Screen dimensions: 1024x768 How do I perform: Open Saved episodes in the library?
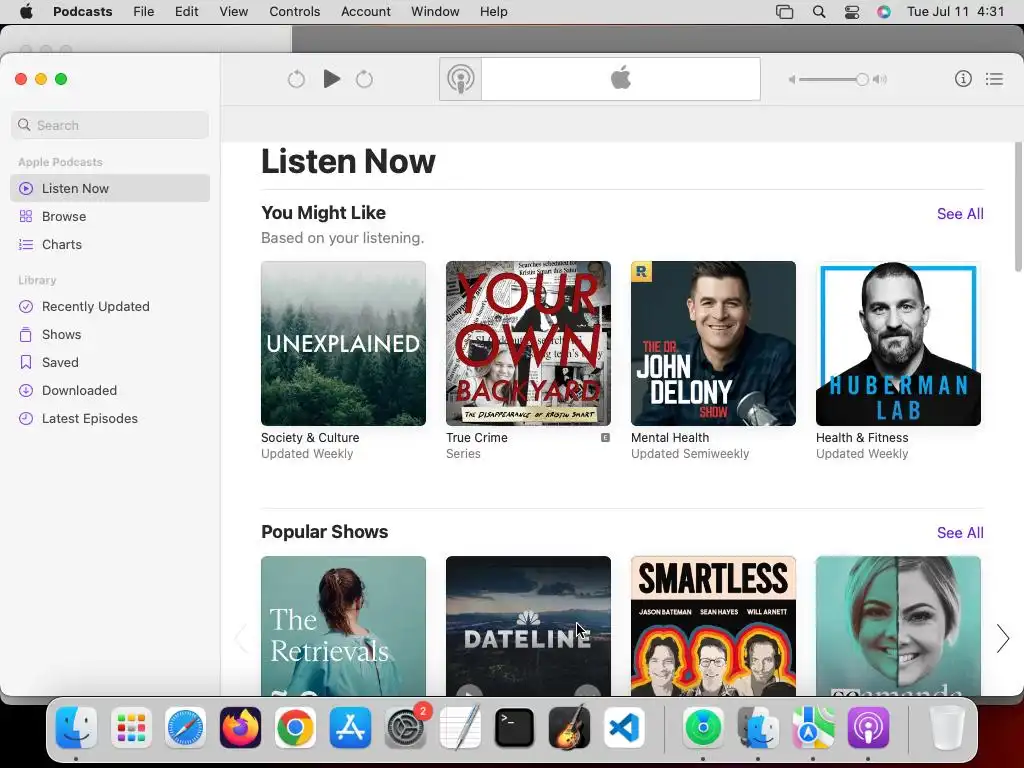pos(110,362)
